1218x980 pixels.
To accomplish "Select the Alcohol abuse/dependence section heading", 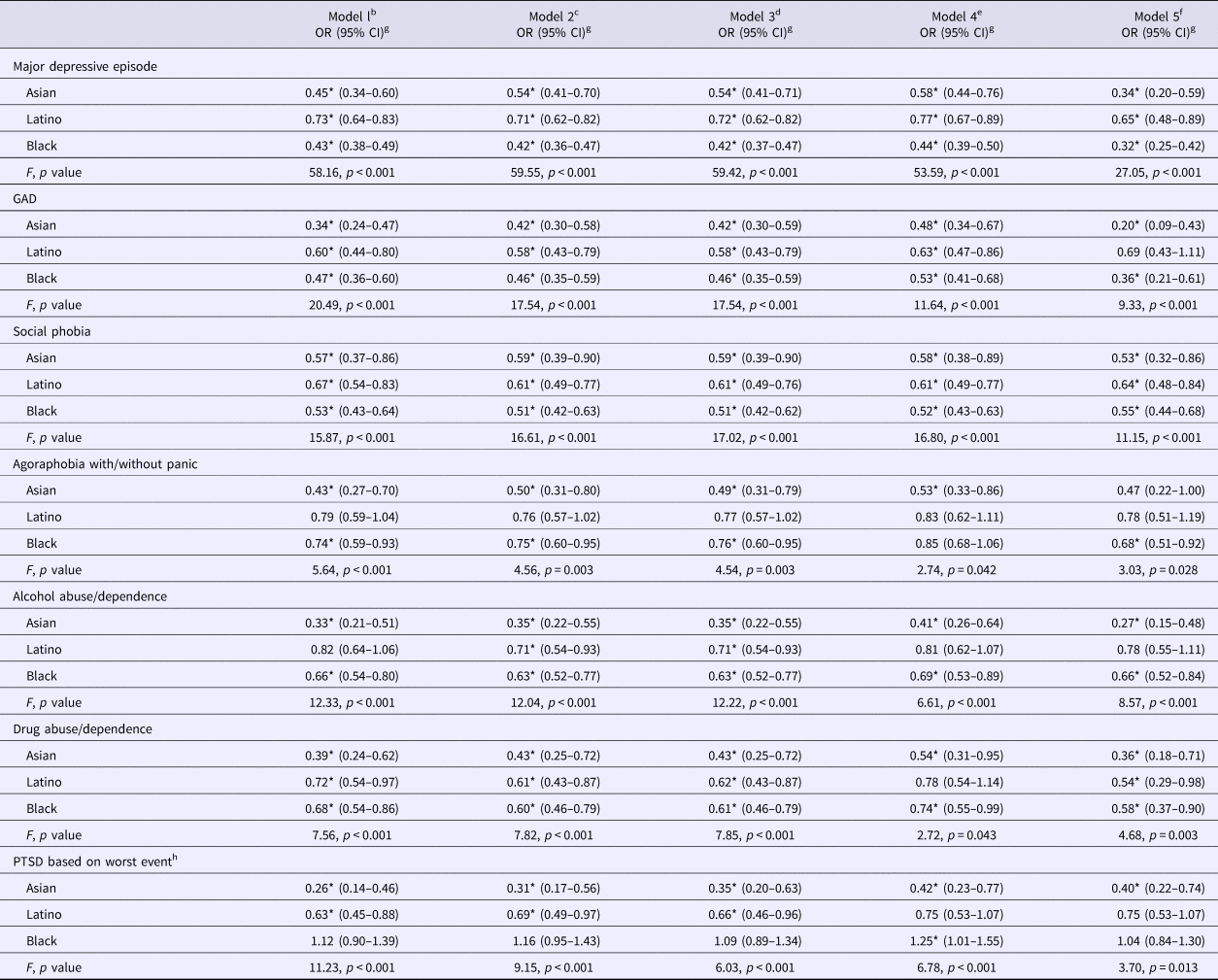I will pos(89,596).
